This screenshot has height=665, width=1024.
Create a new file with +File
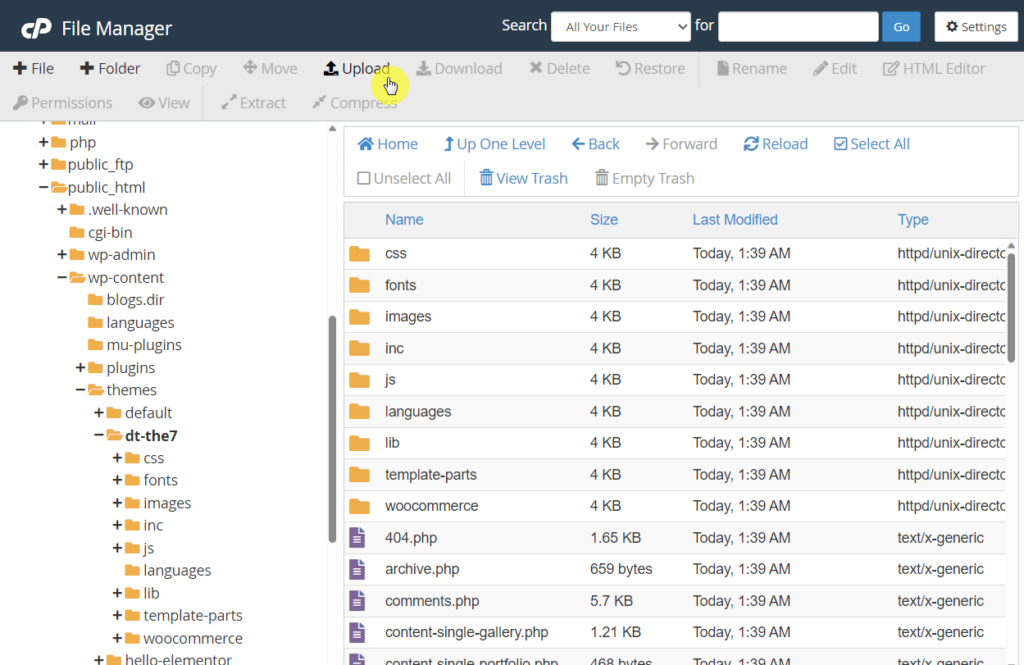coord(33,68)
